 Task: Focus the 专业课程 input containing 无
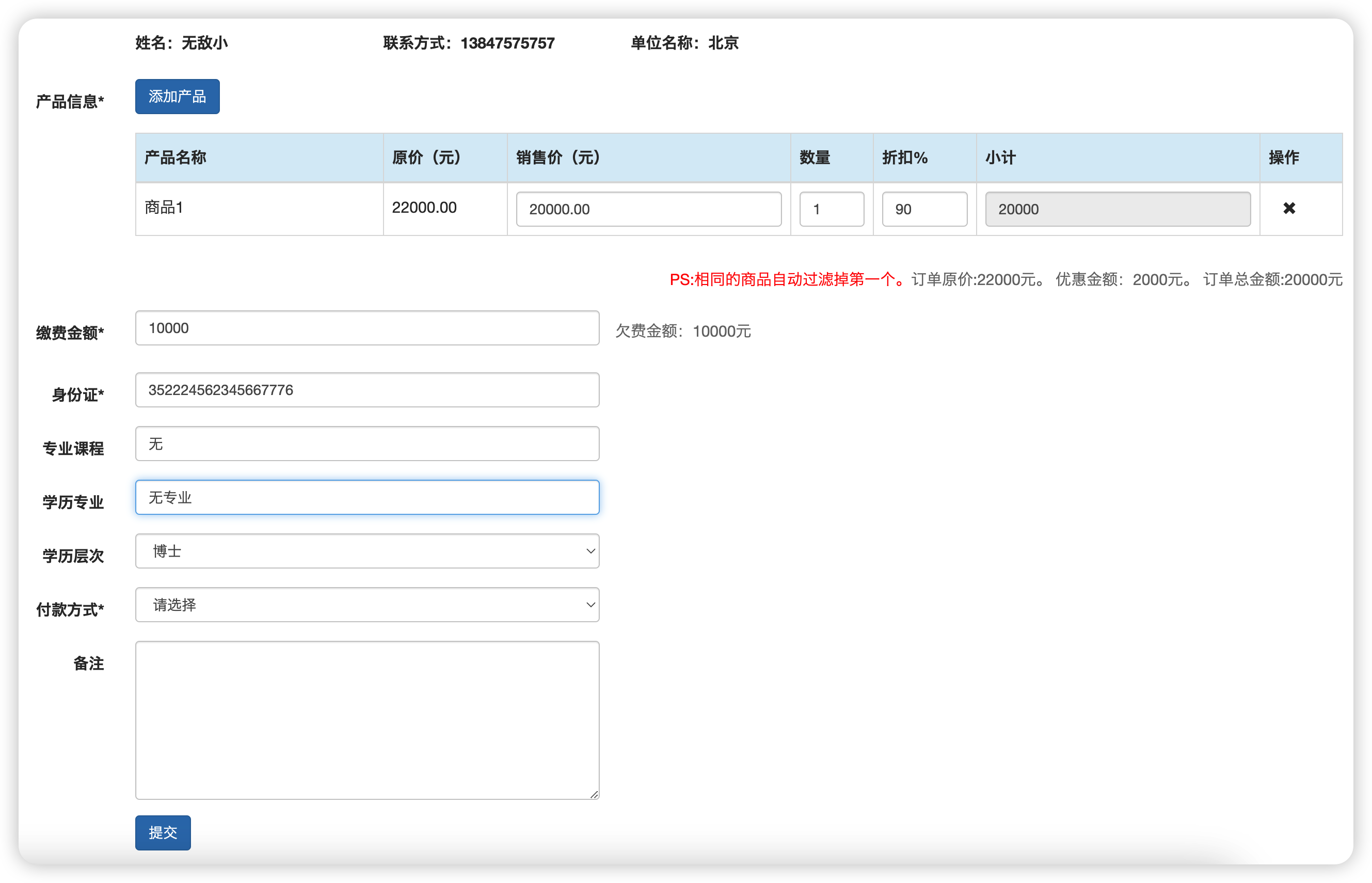368,443
